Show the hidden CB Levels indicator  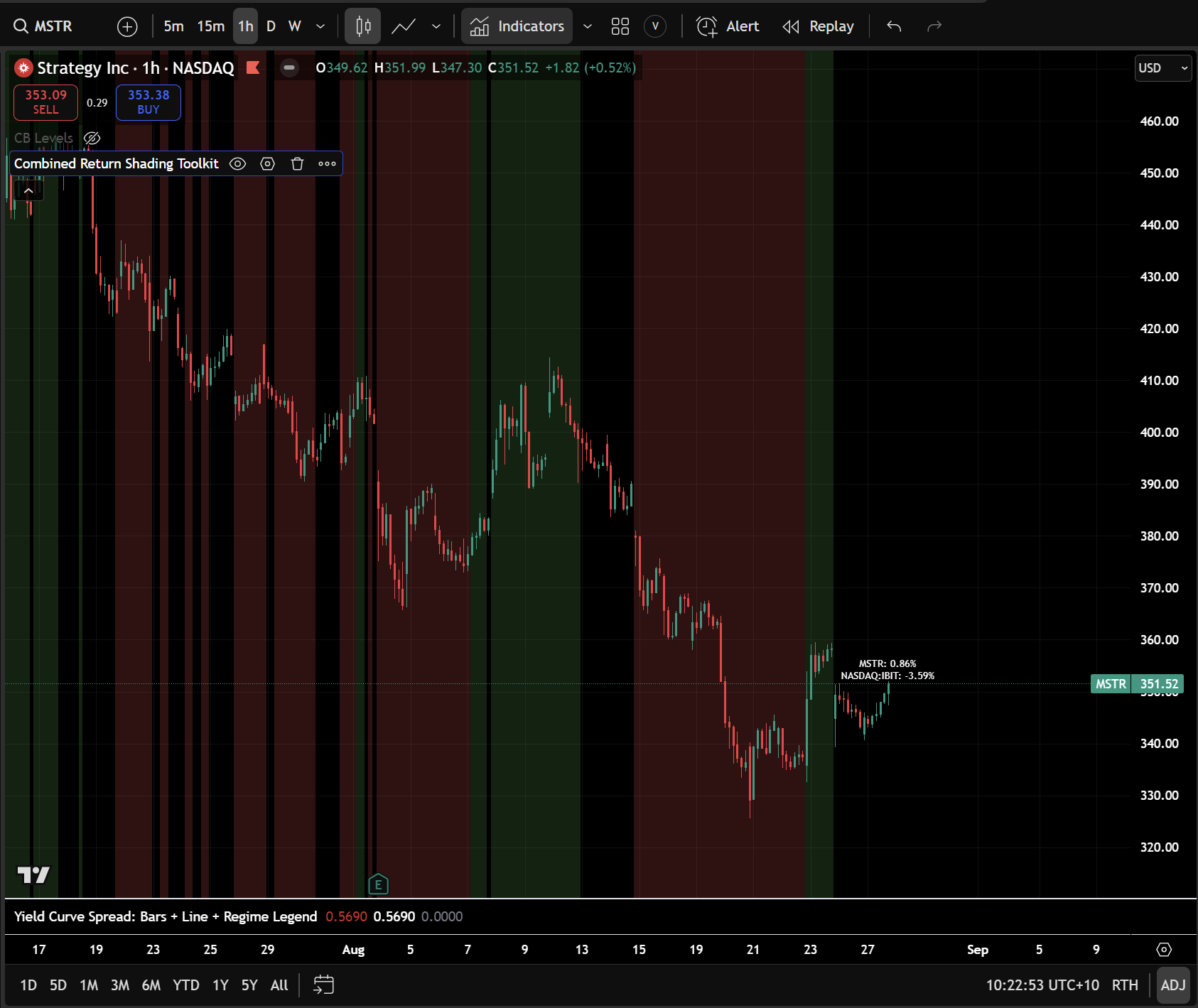tap(92, 139)
